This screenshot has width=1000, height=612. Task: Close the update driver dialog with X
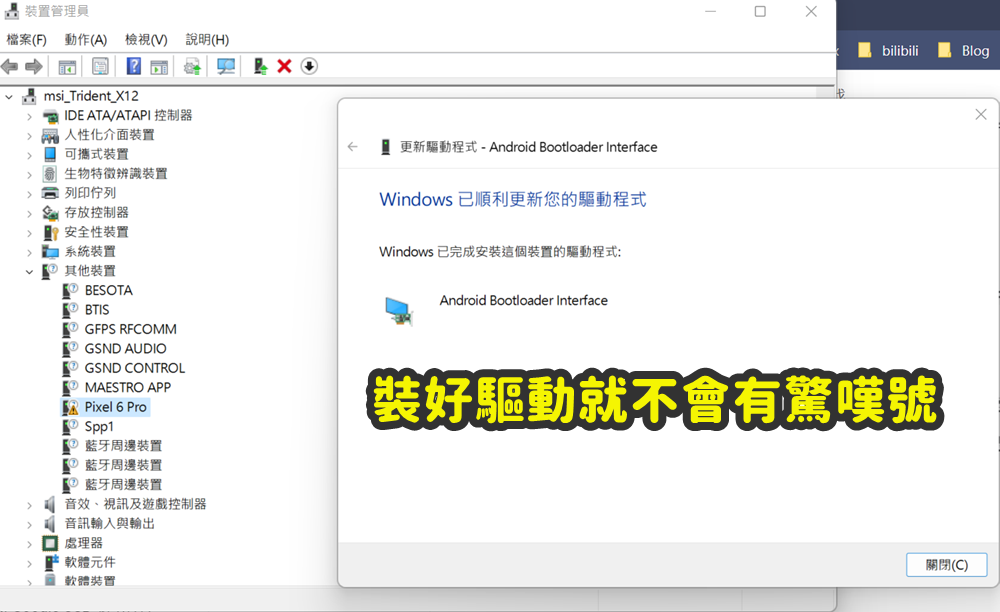click(x=981, y=114)
